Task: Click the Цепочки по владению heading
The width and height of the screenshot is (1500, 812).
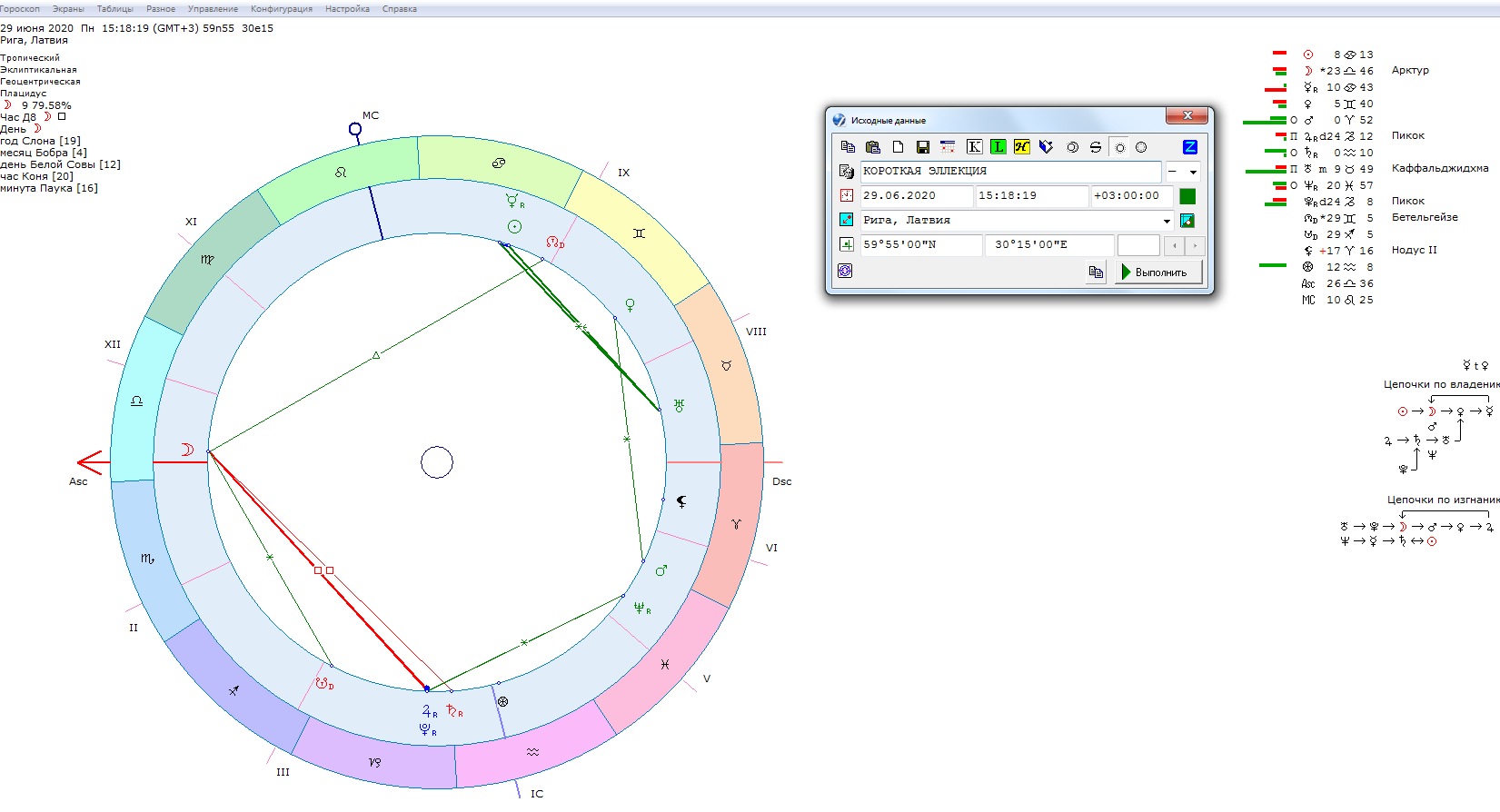Action: point(1442,384)
